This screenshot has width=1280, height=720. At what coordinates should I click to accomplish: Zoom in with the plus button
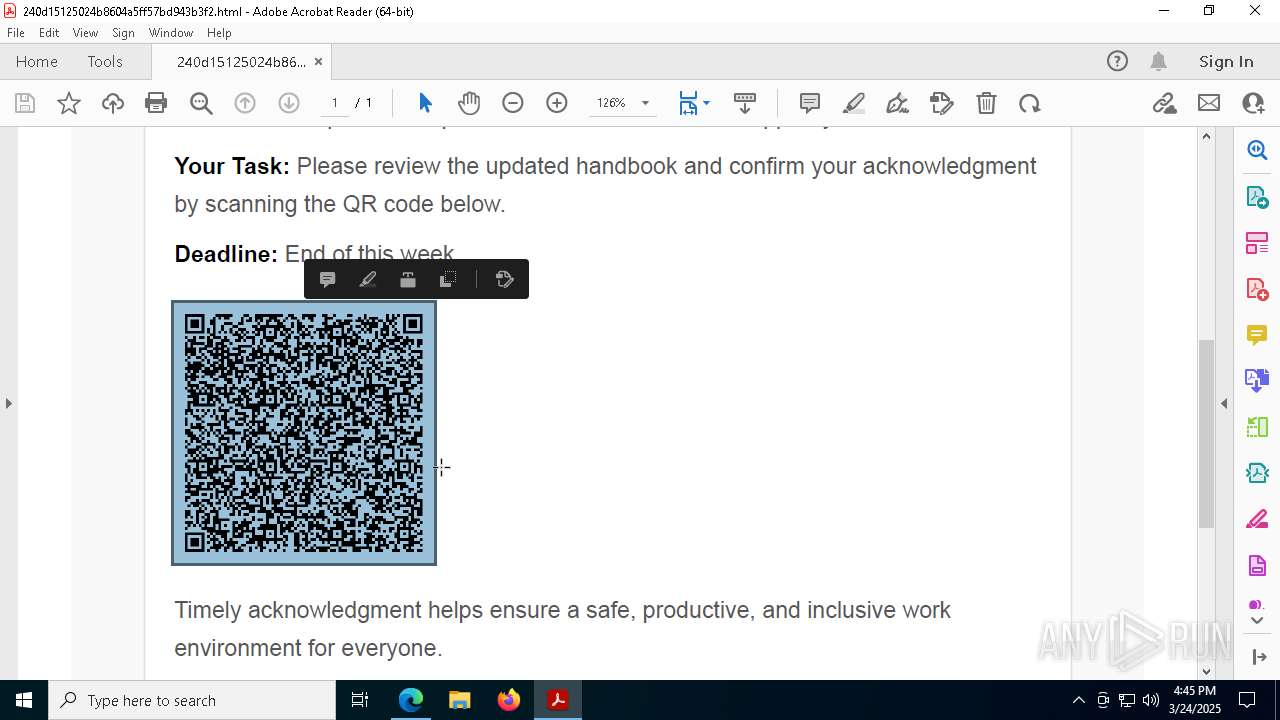557,103
